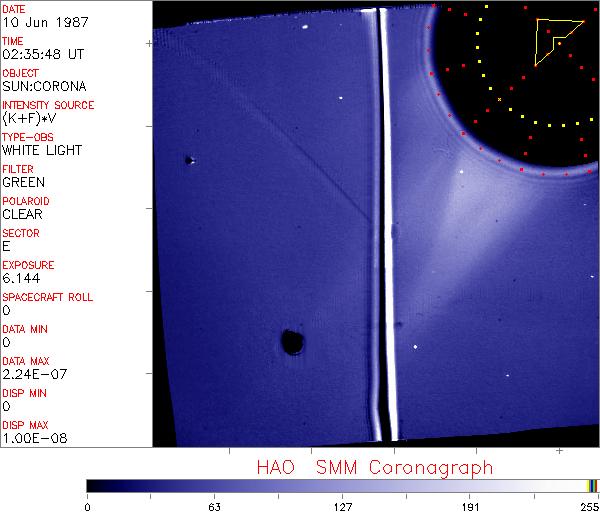This screenshot has width=600, height=512.
Task: Select the time value 02:35:48 UT
Action: (42, 55)
